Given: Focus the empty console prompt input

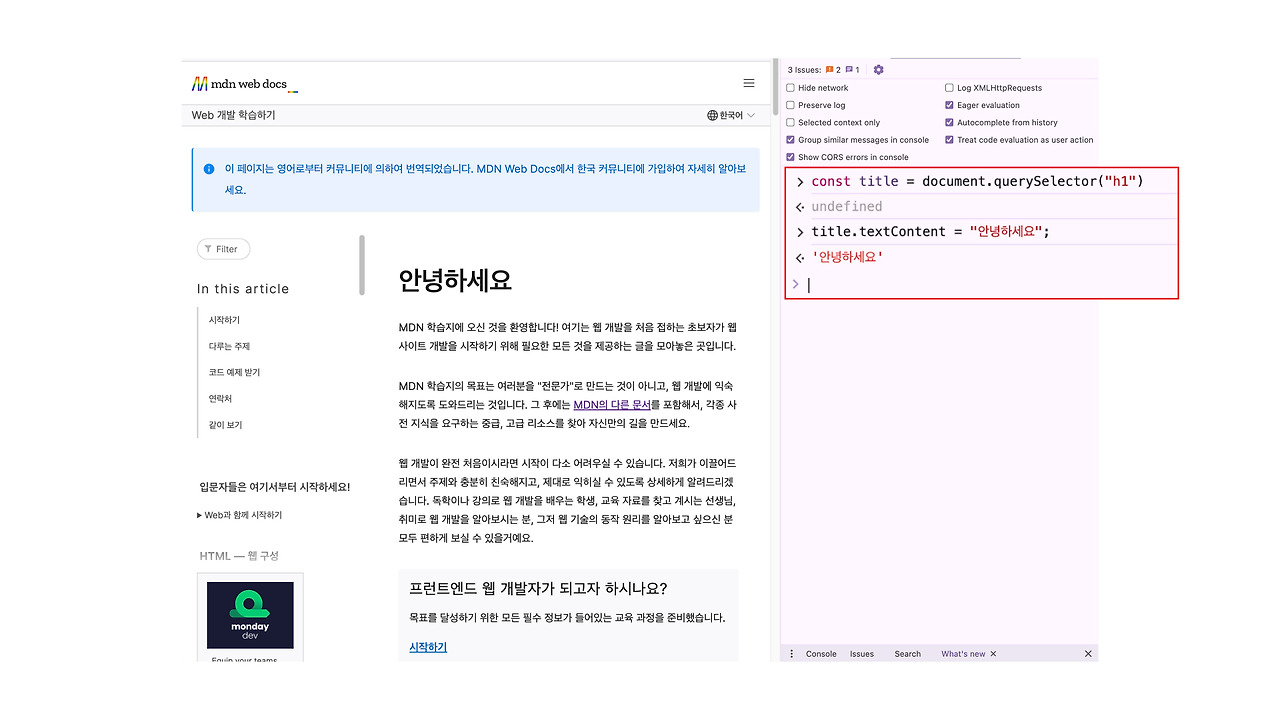Looking at the screenshot, I should [x=990, y=285].
